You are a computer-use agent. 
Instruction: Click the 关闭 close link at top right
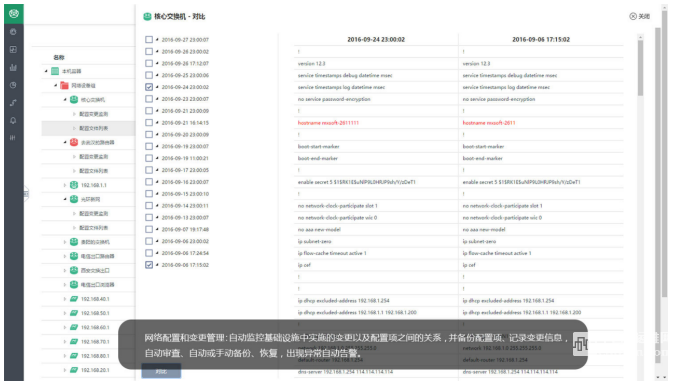click(640, 16)
